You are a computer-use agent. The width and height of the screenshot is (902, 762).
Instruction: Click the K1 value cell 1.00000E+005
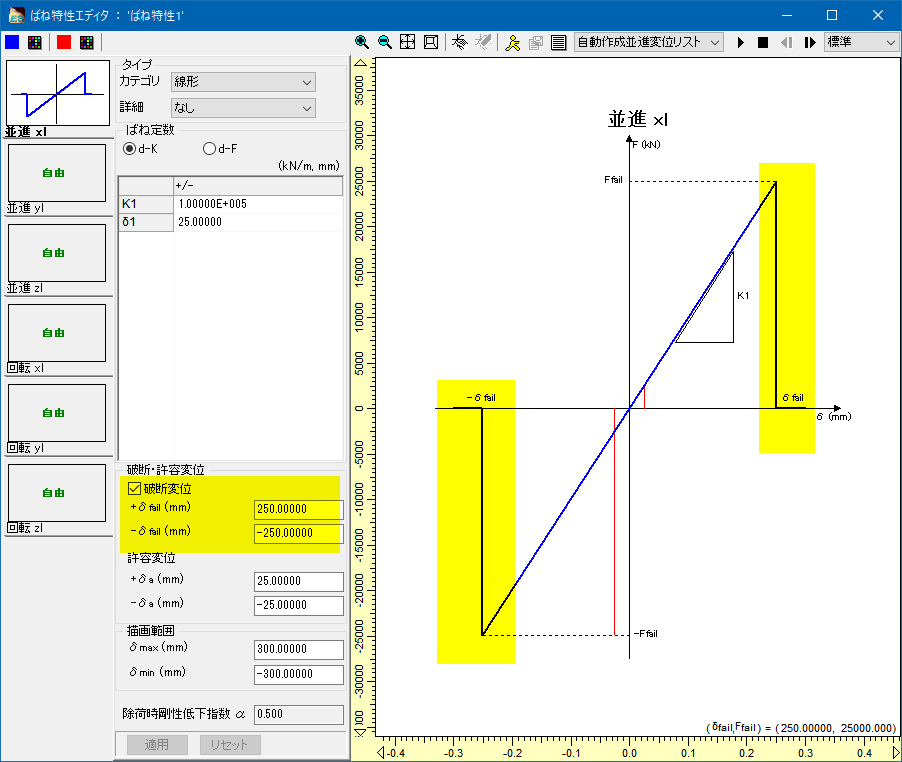click(x=257, y=204)
